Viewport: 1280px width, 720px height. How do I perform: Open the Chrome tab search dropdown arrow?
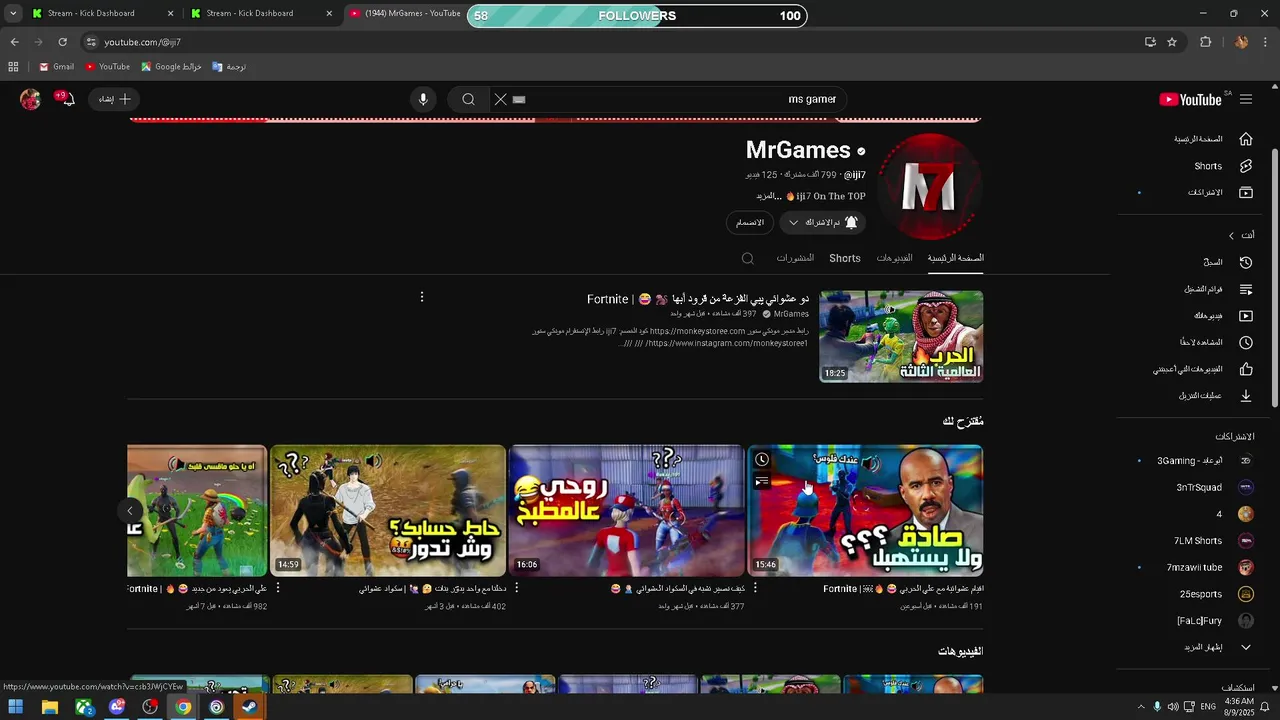(x=13, y=13)
